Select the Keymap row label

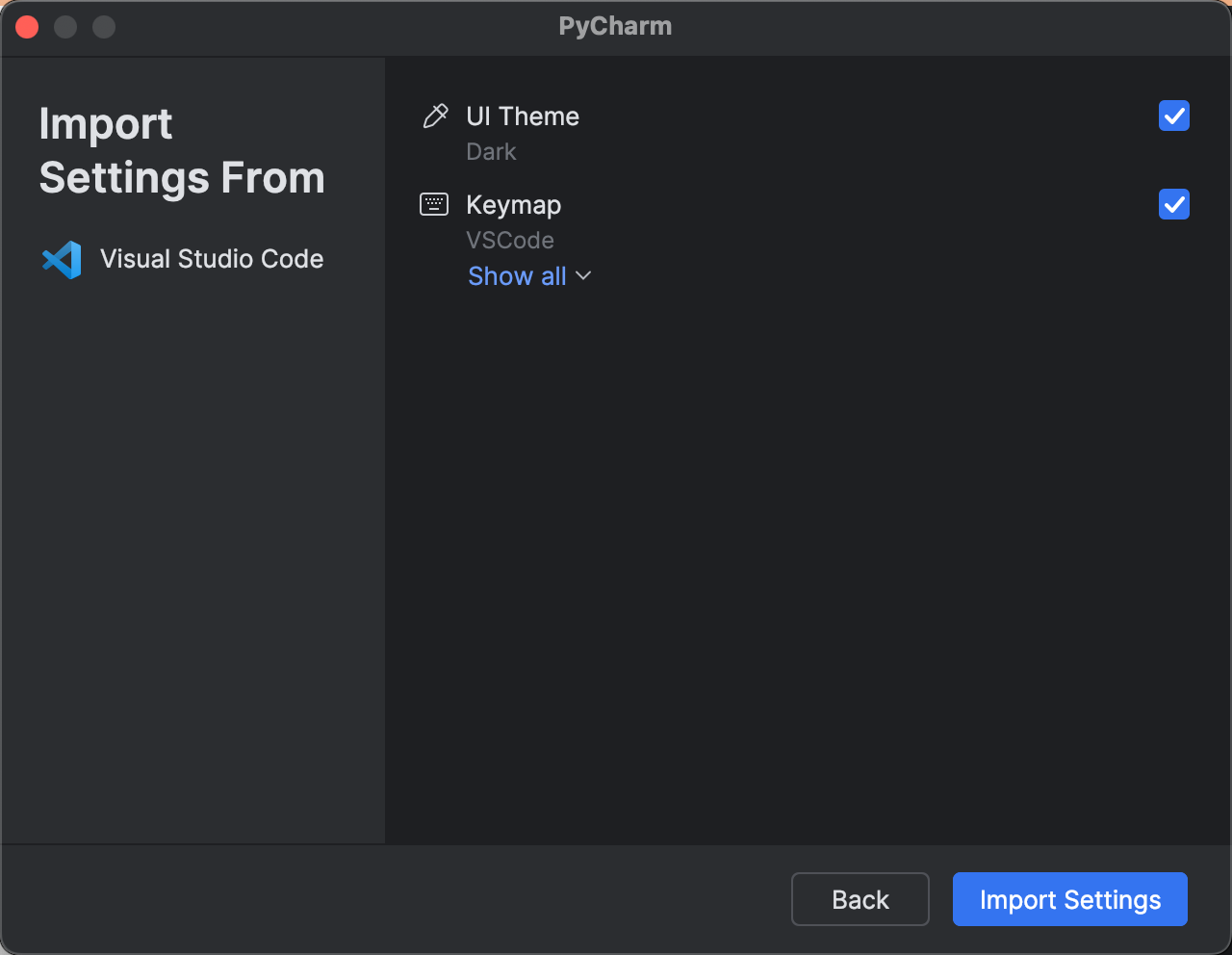point(513,204)
